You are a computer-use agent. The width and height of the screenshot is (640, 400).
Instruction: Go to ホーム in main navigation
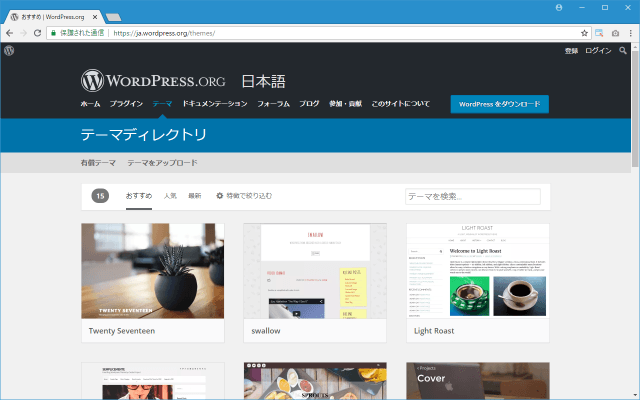click(x=90, y=104)
